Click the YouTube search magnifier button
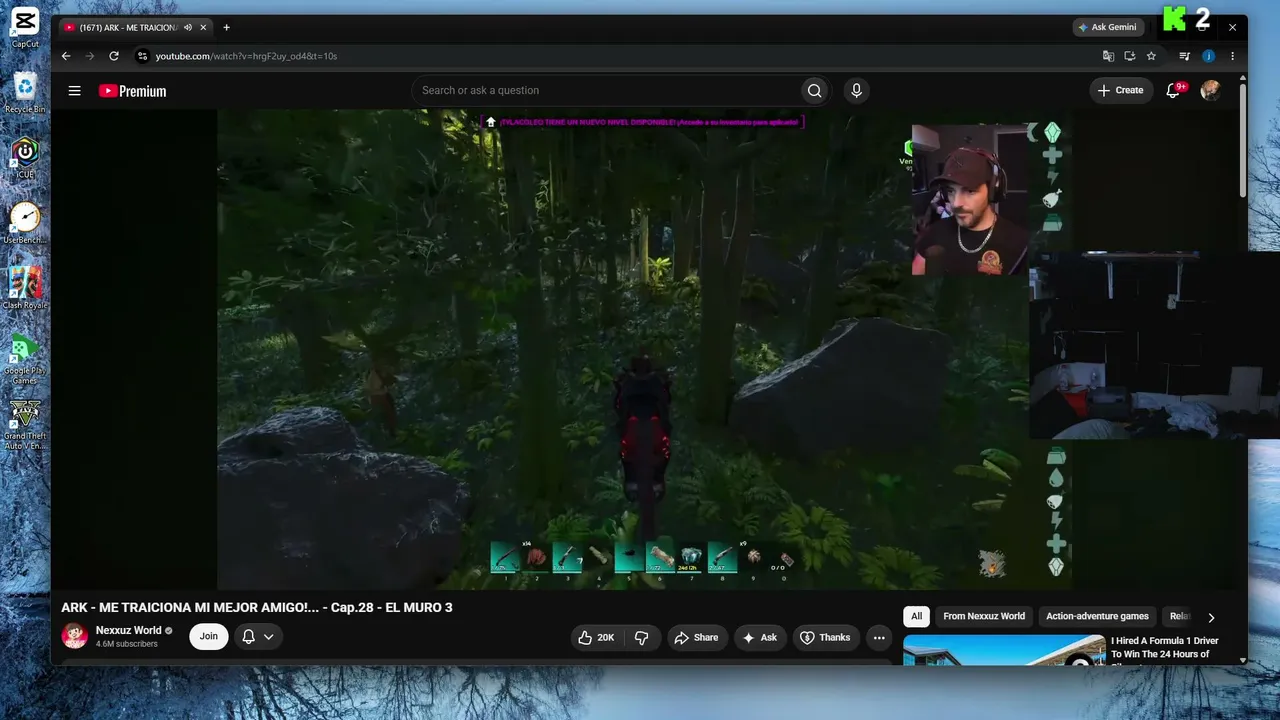 coord(815,91)
